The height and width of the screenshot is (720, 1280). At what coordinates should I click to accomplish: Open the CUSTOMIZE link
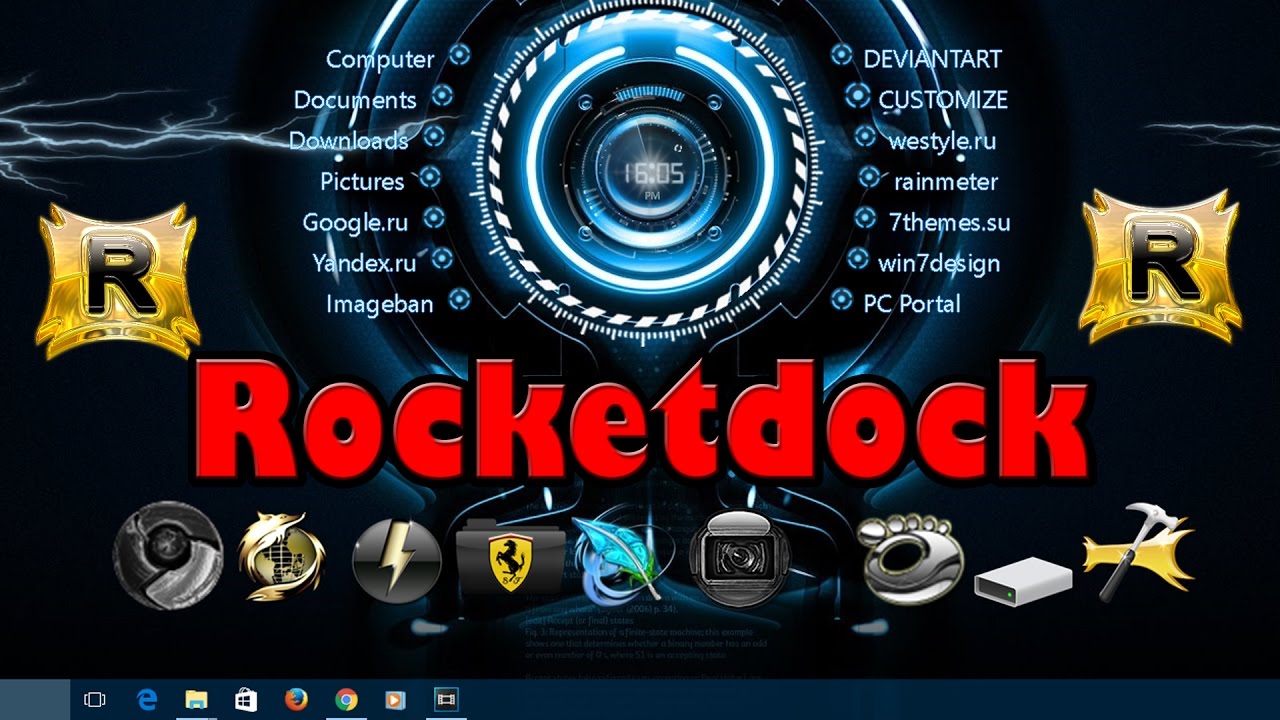[943, 100]
